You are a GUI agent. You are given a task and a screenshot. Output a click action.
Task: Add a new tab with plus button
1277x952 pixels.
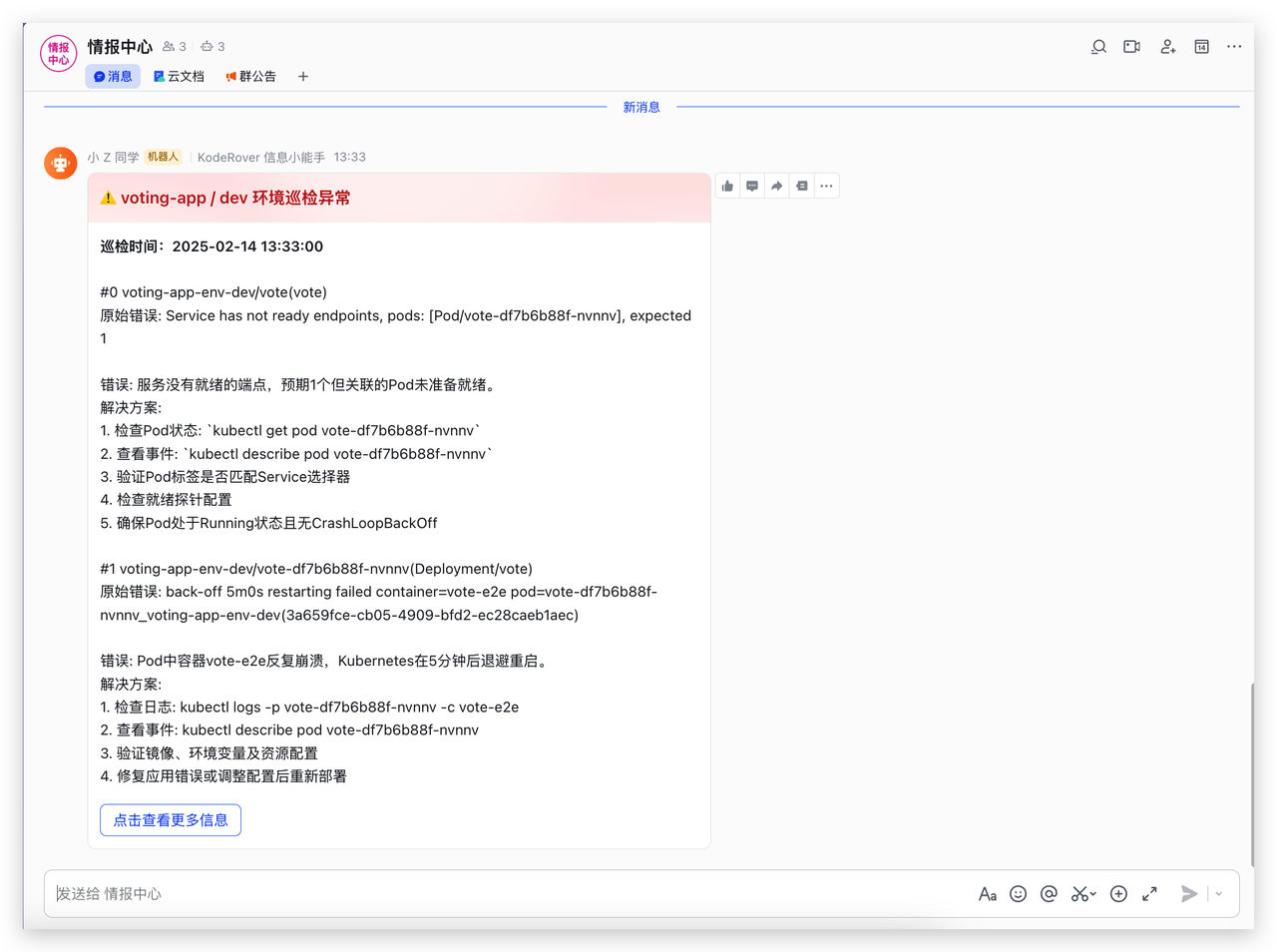303,77
